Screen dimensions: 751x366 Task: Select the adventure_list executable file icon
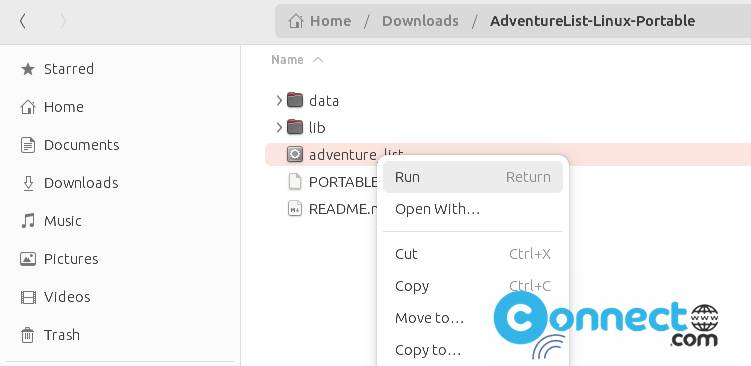point(295,154)
